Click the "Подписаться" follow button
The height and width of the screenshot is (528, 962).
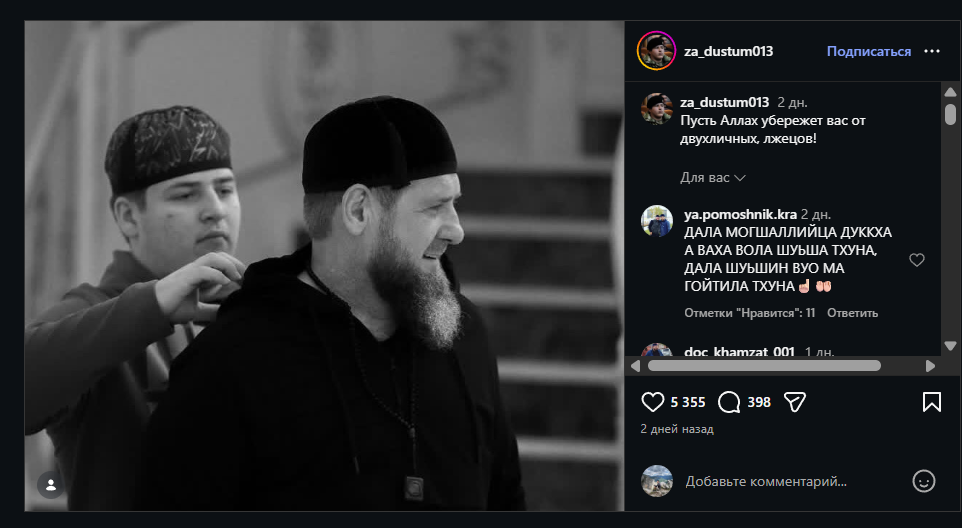pos(868,51)
